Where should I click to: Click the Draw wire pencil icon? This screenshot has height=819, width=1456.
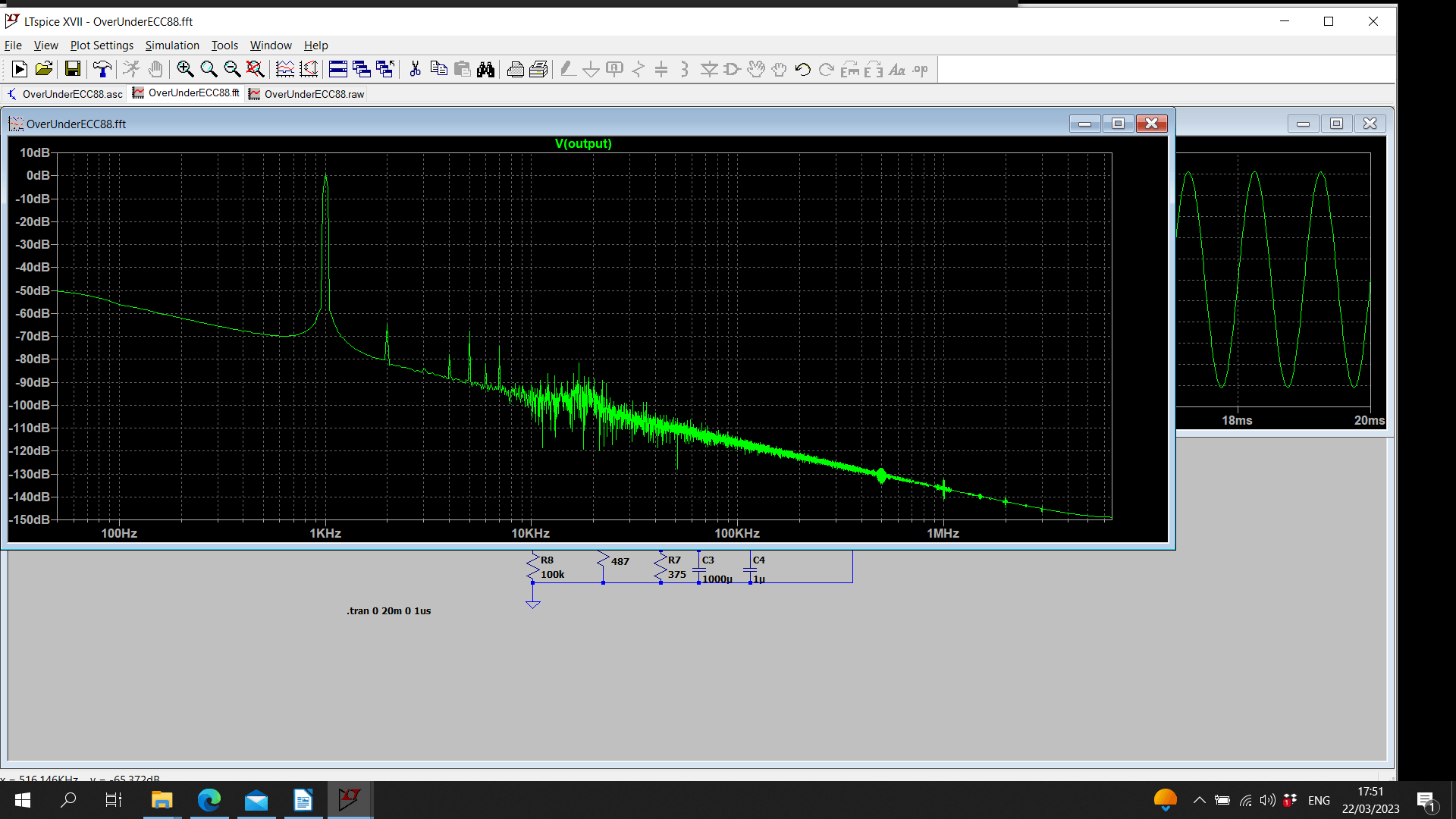click(567, 70)
